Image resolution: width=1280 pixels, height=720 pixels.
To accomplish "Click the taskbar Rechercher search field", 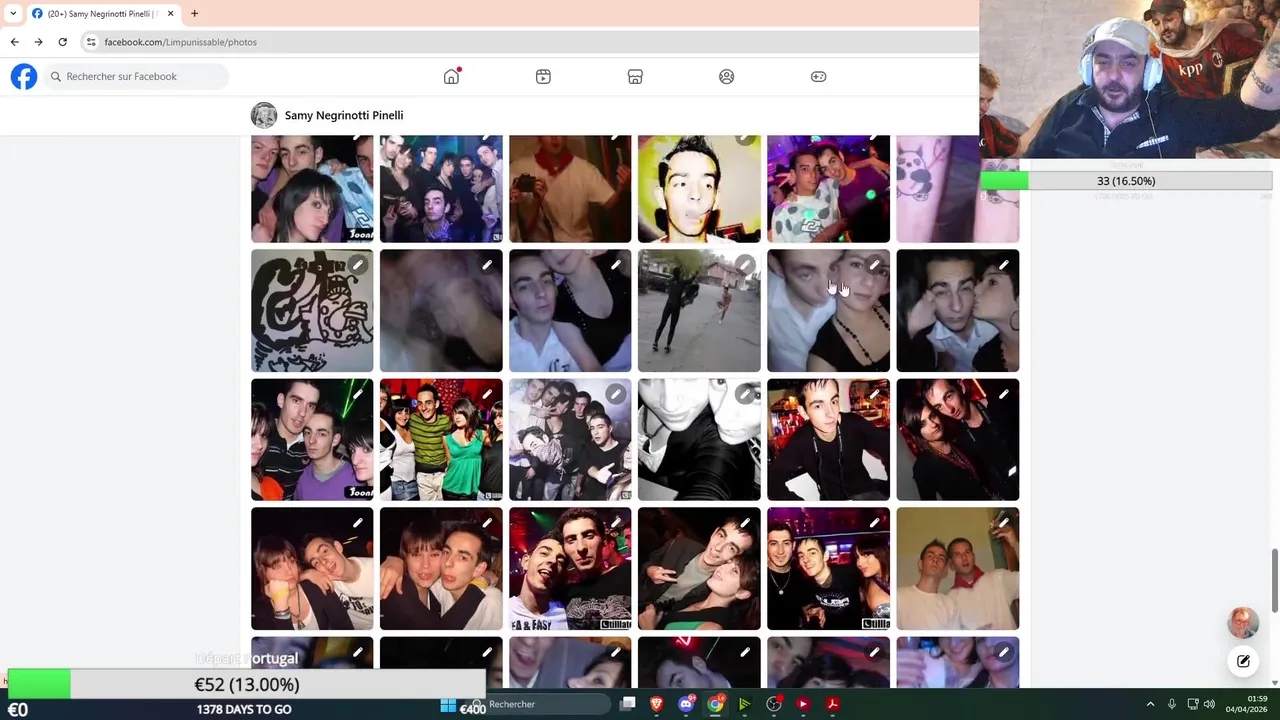I will [540, 704].
